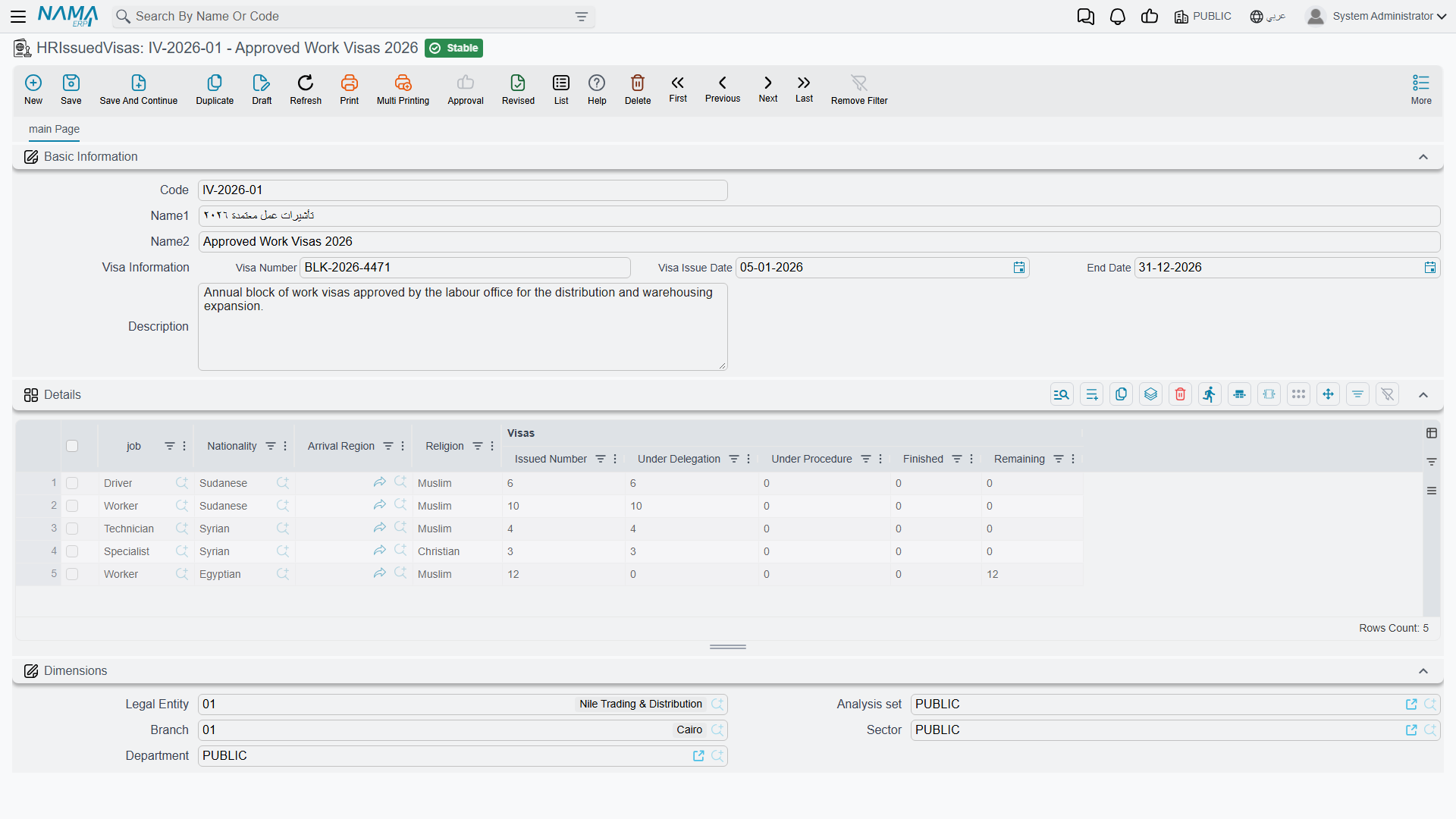
Task: Toggle the select-all rows checkbox
Action: (x=72, y=446)
